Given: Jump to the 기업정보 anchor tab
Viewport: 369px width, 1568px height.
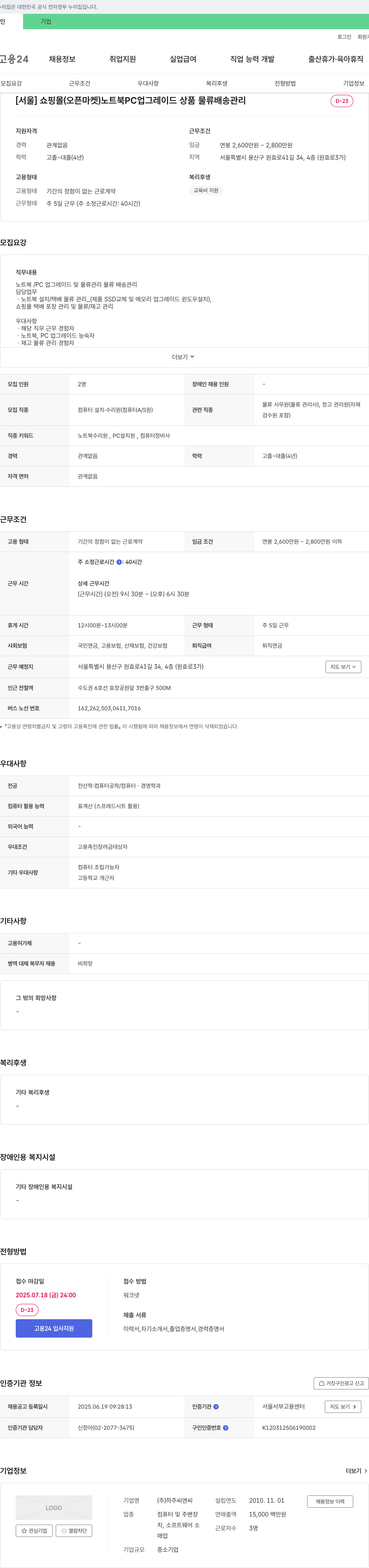Looking at the screenshot, I should point(354,83).
